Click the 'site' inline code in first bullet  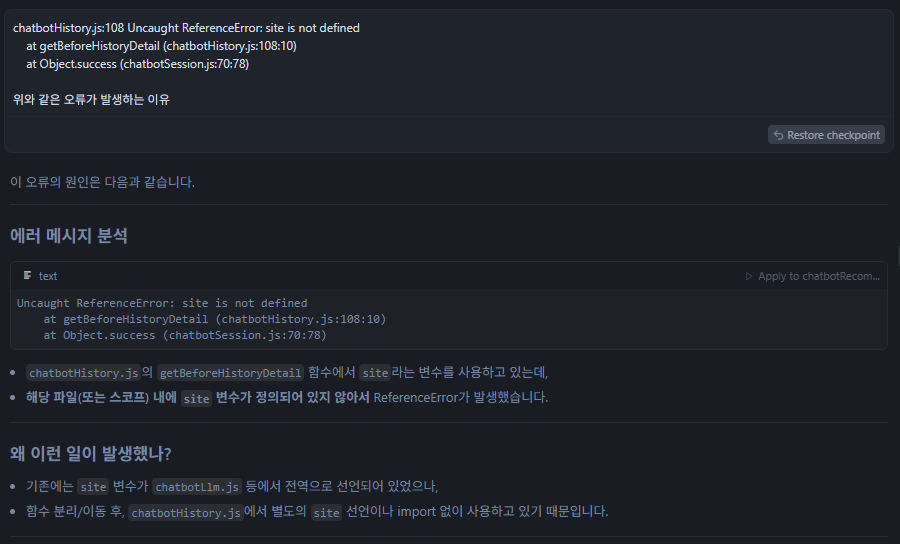click(375, 373)
